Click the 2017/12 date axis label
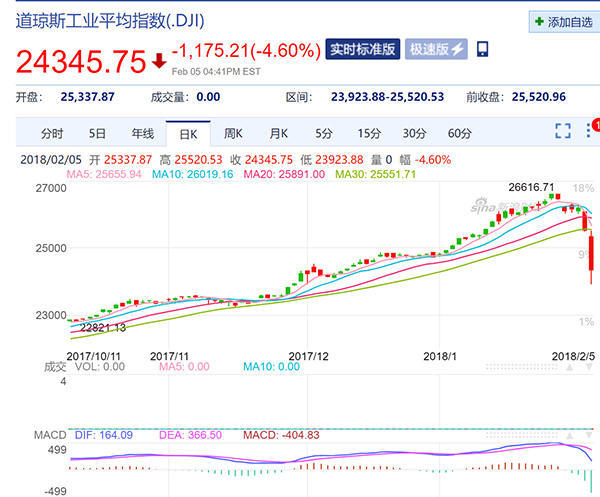Screen dimensions: 600x497 click(308, 356)
